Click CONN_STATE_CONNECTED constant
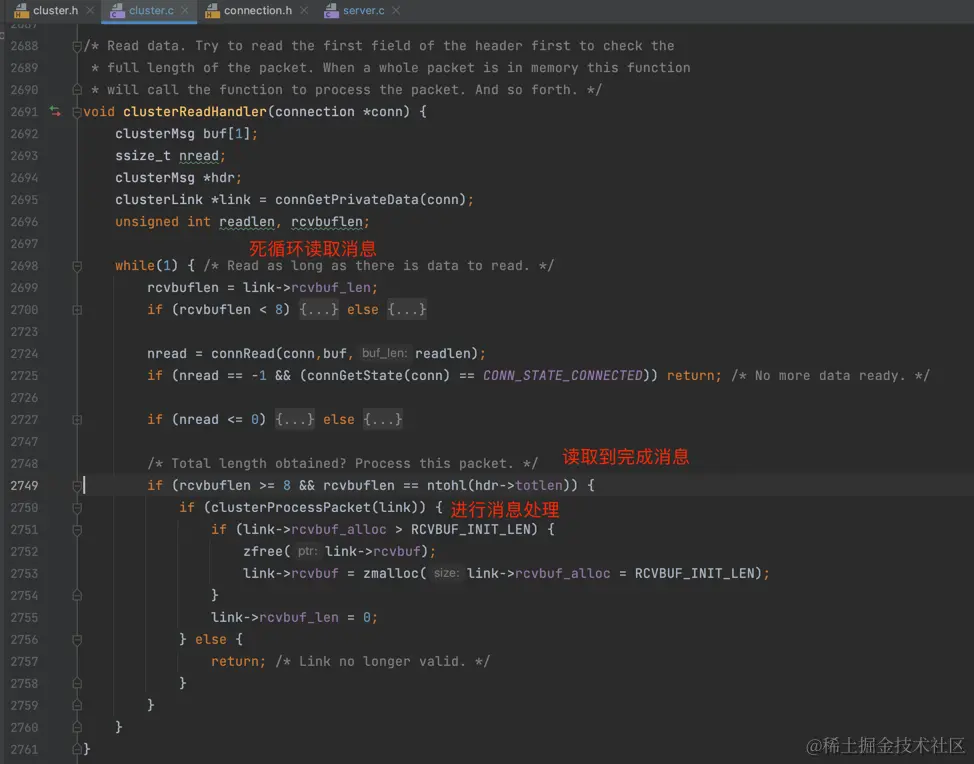Viewport: 974px width, 764px height. tap(563, 375)
